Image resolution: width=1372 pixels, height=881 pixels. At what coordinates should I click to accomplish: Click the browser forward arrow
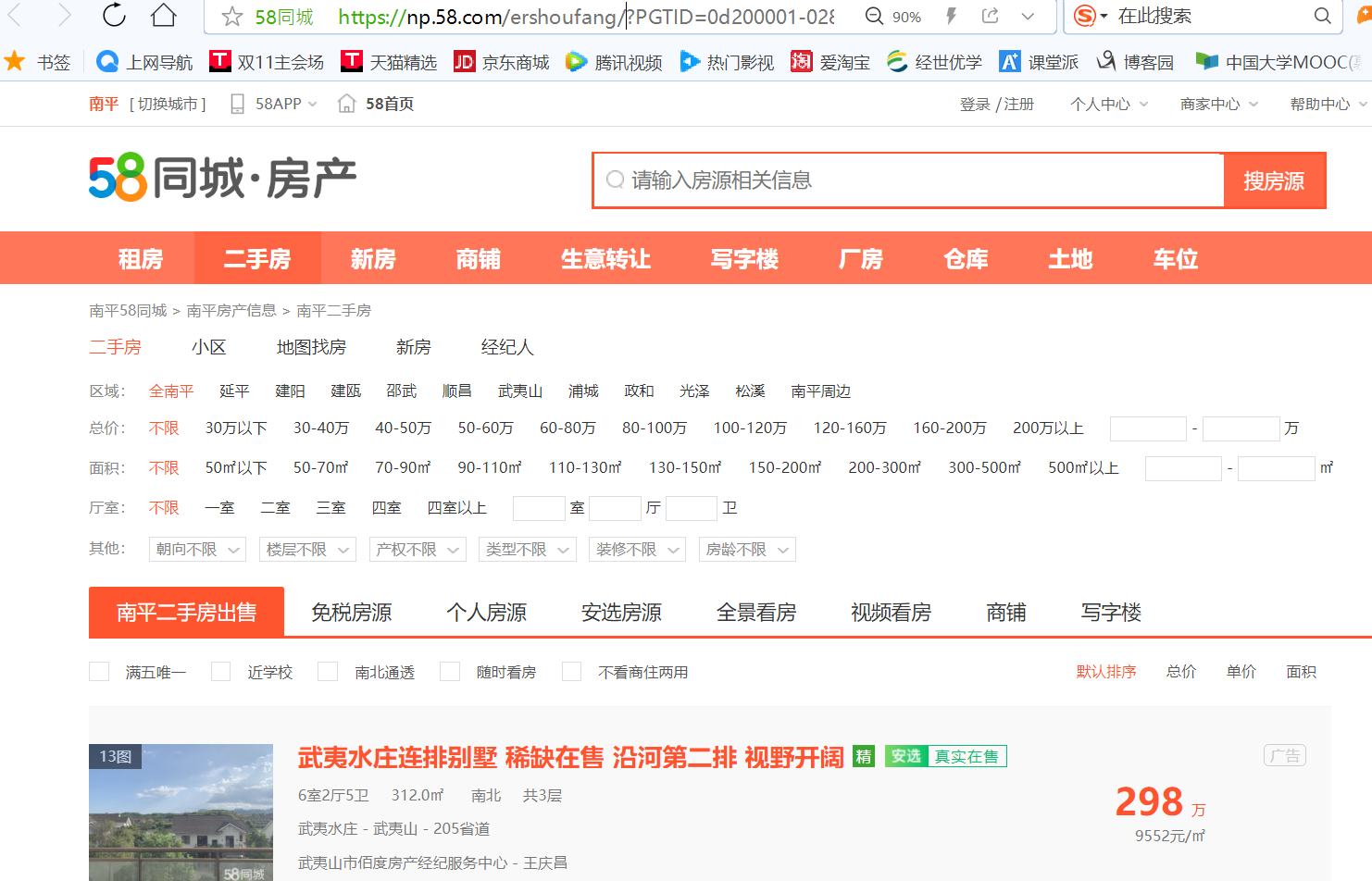coord(64,15)
